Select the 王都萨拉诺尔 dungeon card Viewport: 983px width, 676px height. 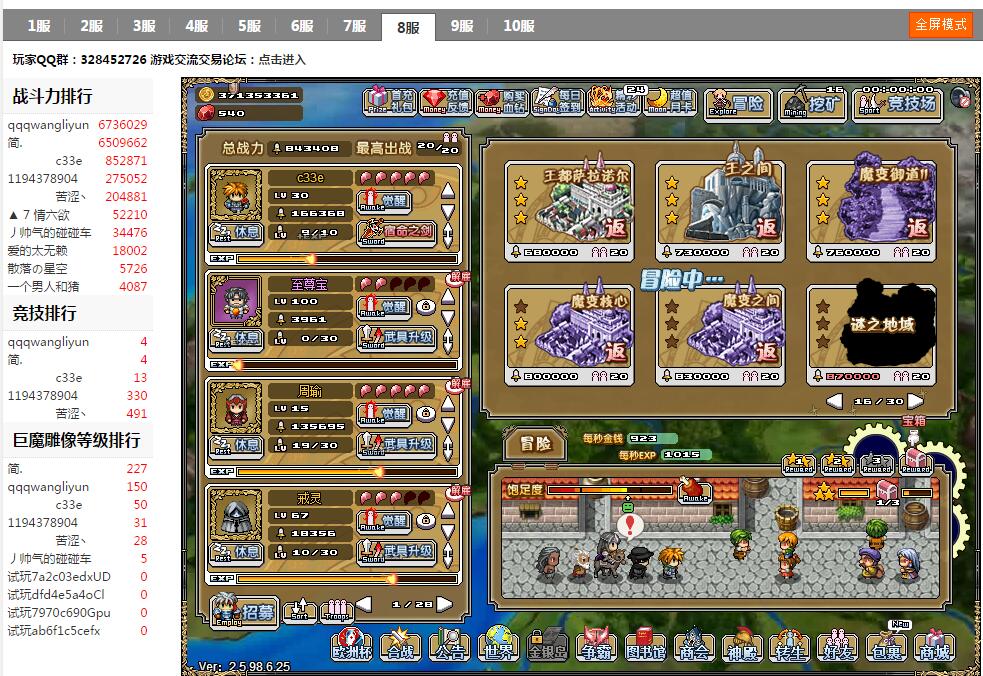(x=570, y=212)
